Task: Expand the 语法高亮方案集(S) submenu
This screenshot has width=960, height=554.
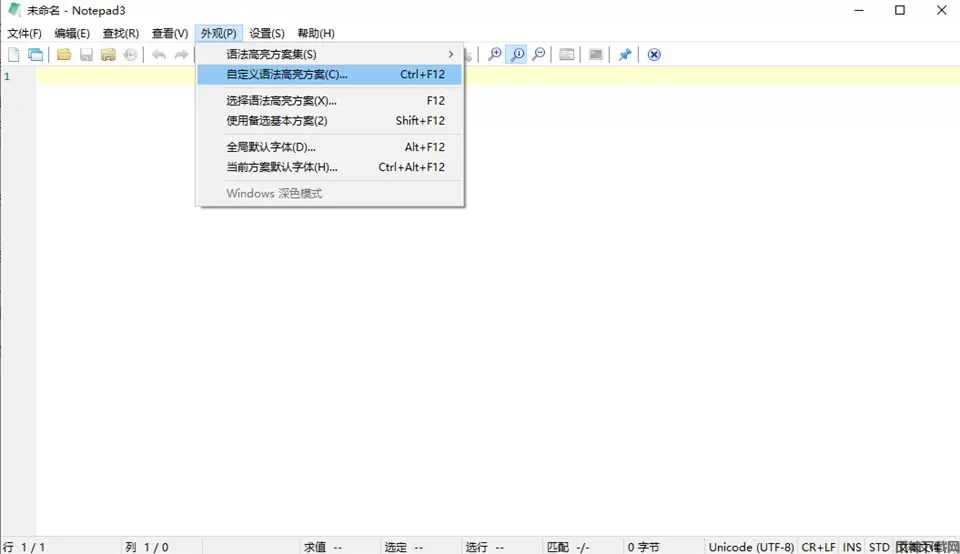Action: [329, 54]
